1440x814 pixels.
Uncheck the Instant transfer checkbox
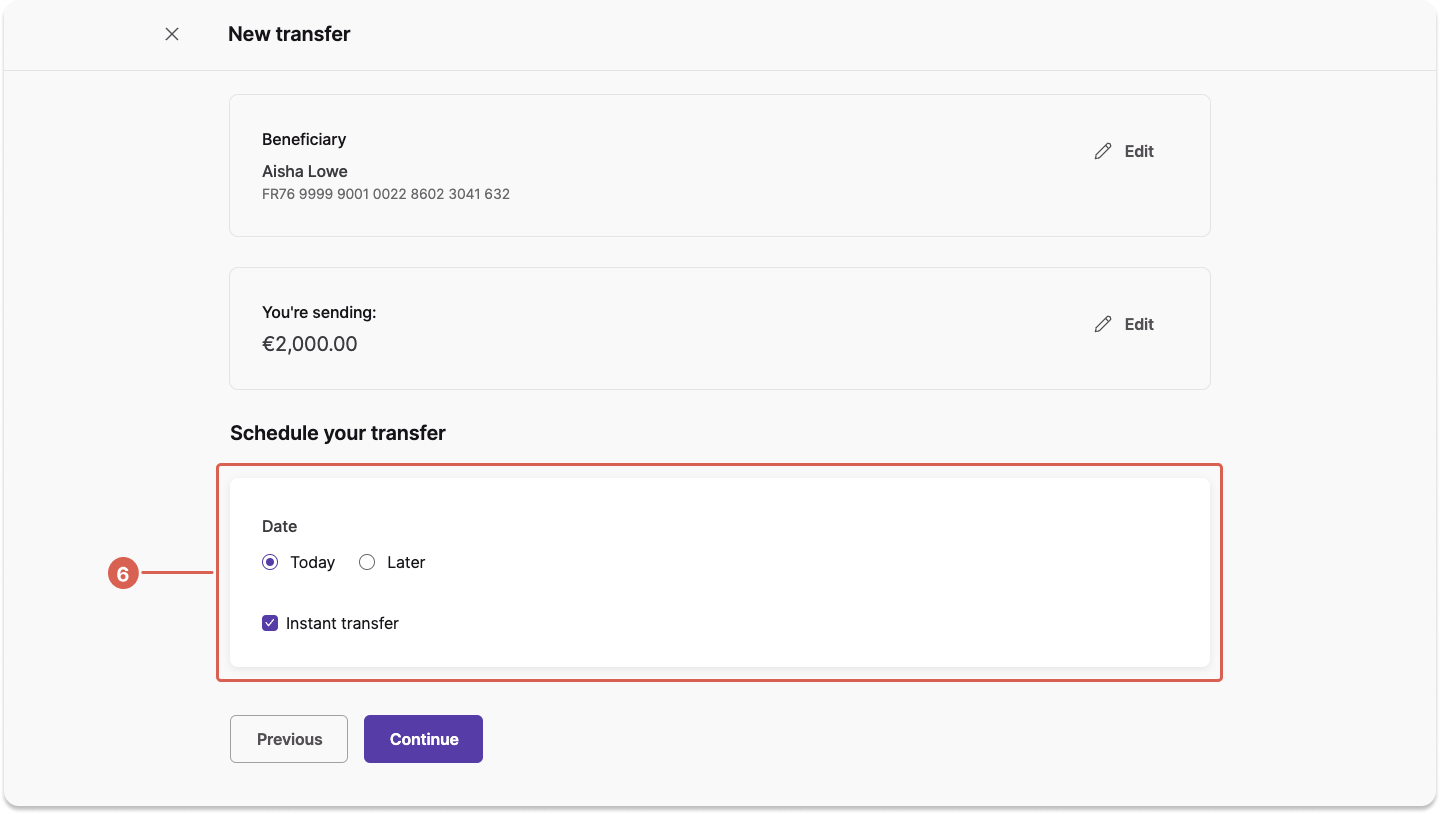click(270, 623)
